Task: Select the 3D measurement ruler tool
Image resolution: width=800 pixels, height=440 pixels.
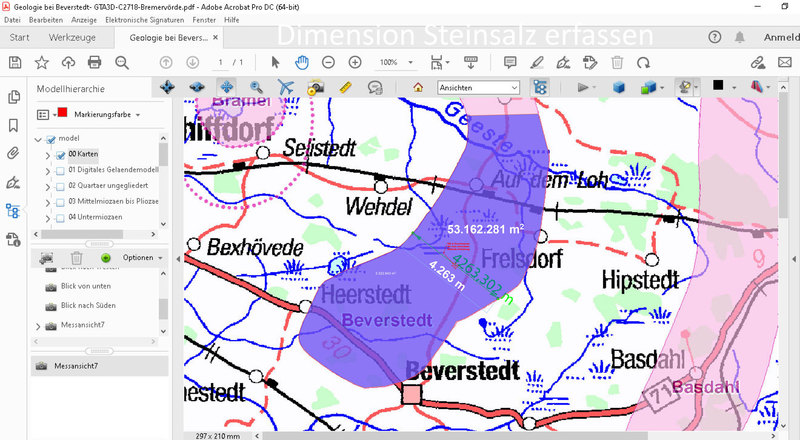Action: click(346, 88)
